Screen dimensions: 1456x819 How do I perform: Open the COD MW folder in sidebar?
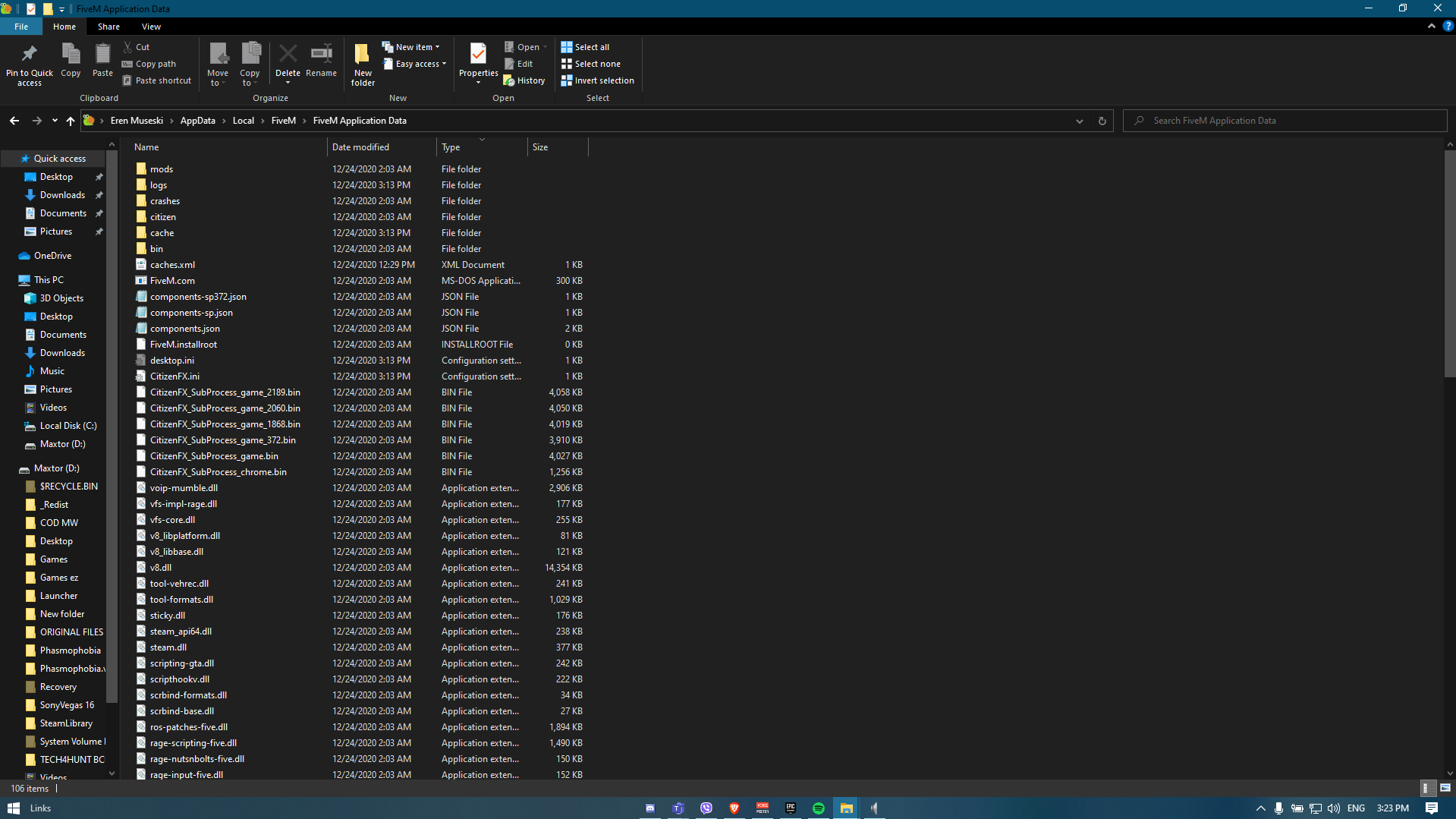(58, 523)
